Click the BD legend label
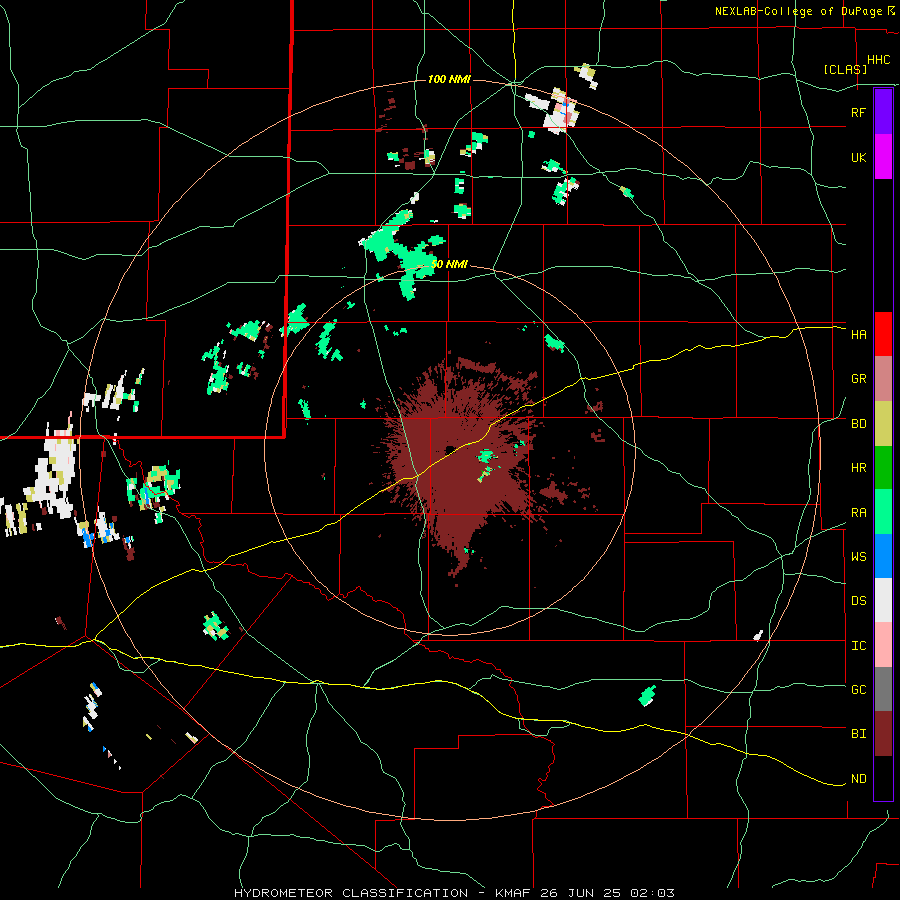Viewport: 900px width, 900px height. [x=858, y=424]
